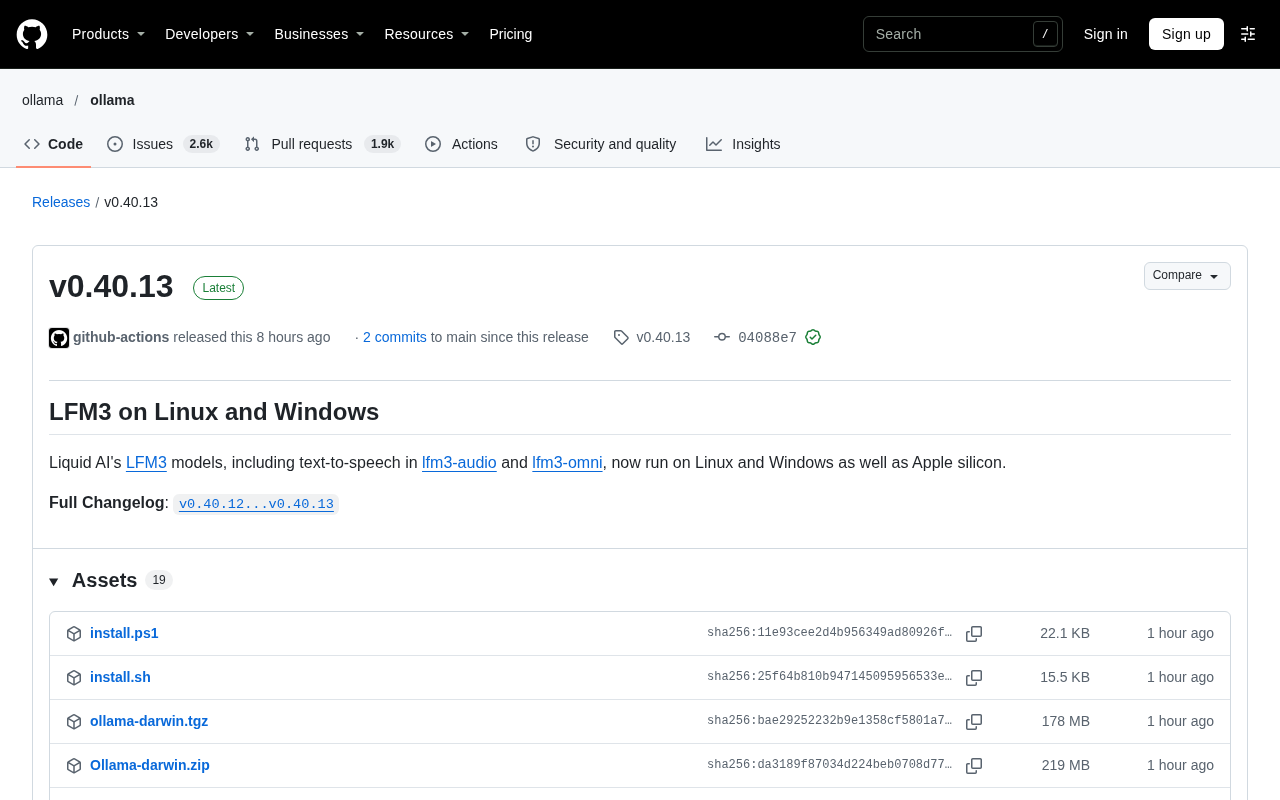The height and width of the screenshot is (800, 1280).
Task: Open the v0.40.12...v0.40.13 changelog link
Action: (x=256, y=504)
